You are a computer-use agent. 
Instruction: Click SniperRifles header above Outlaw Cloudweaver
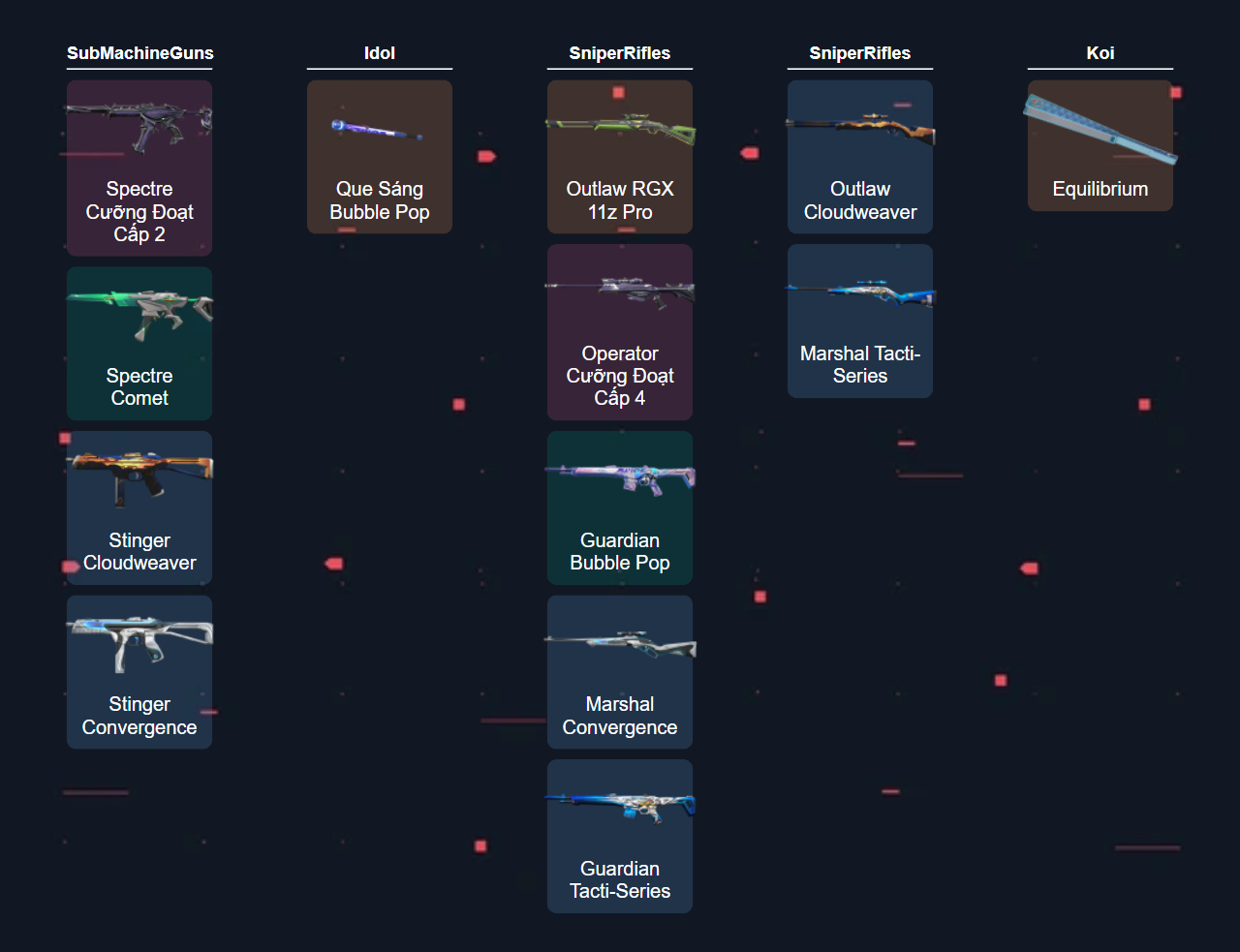[x=860, y=53]
